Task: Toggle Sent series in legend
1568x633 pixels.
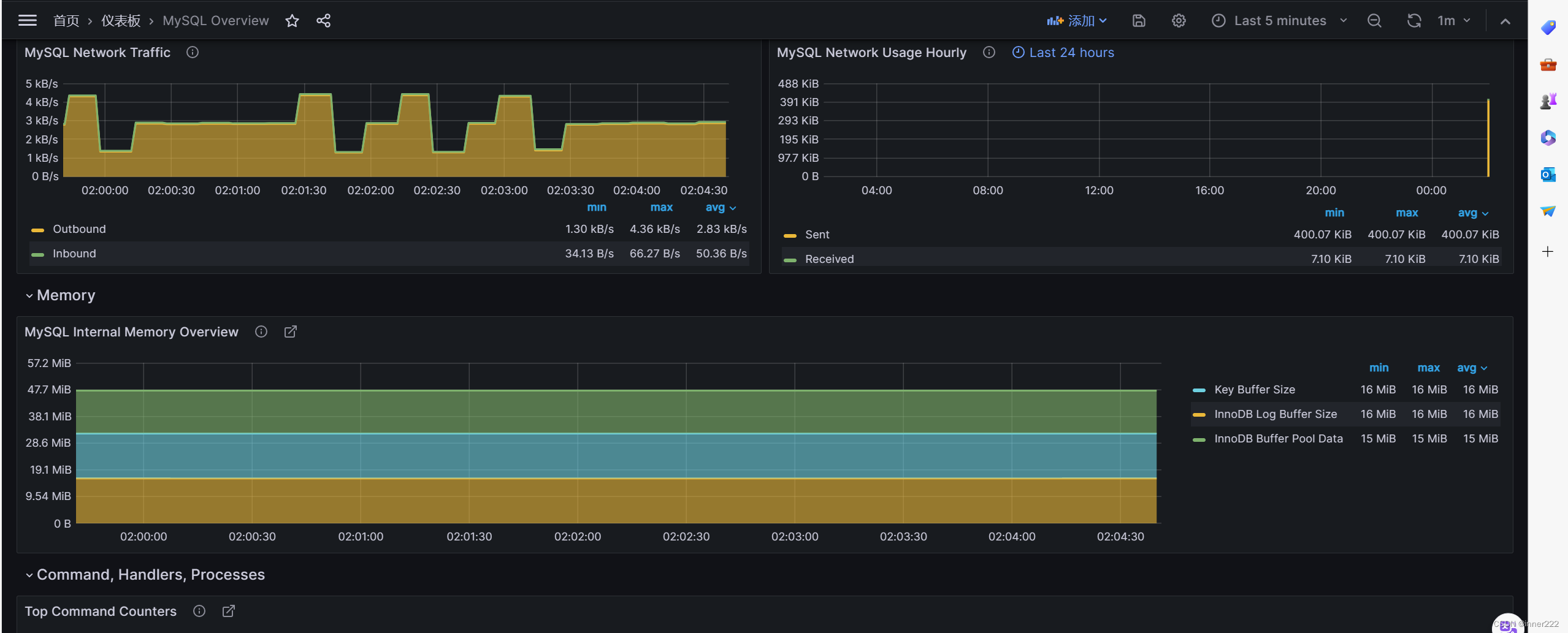Action: 817,235
